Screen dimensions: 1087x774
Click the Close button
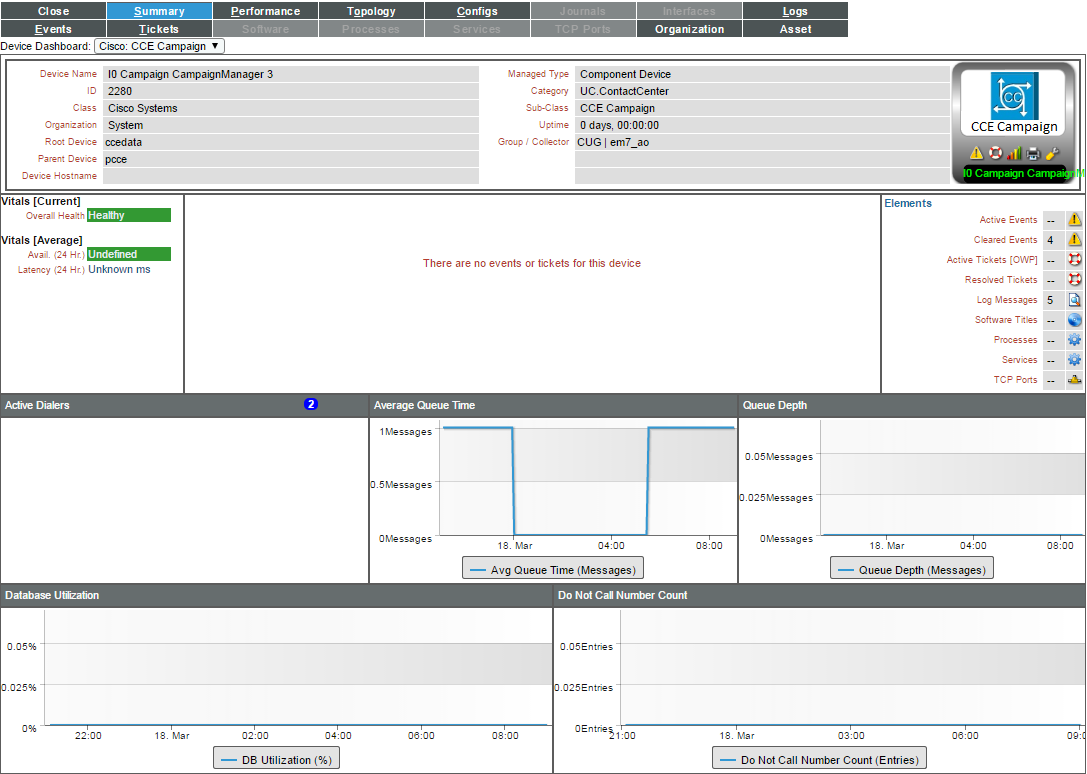(53, 11)
